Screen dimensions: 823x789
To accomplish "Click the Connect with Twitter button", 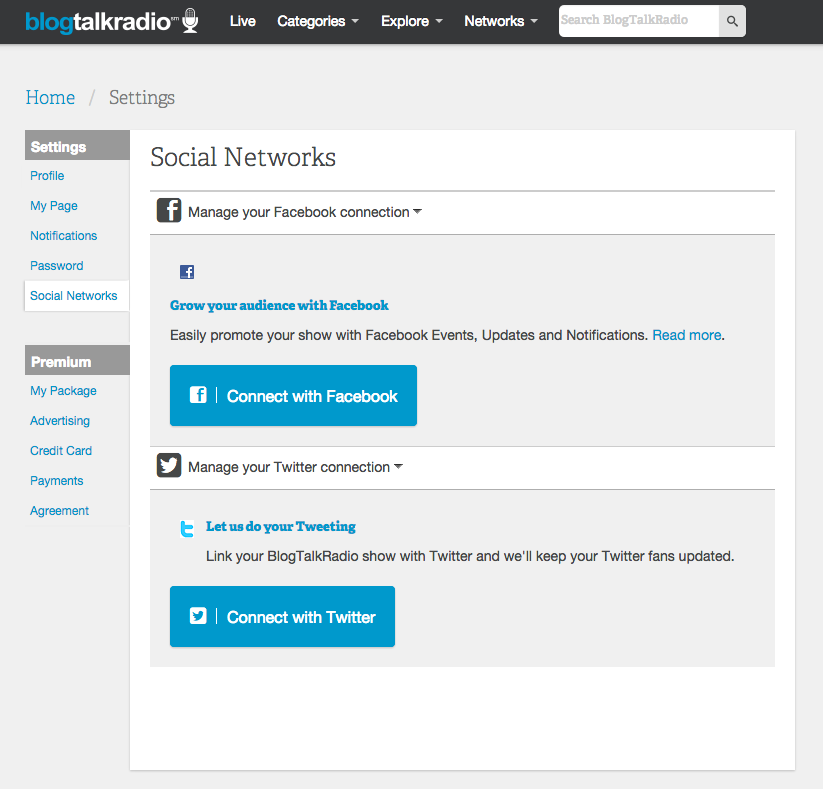I will tap(282, 616).
